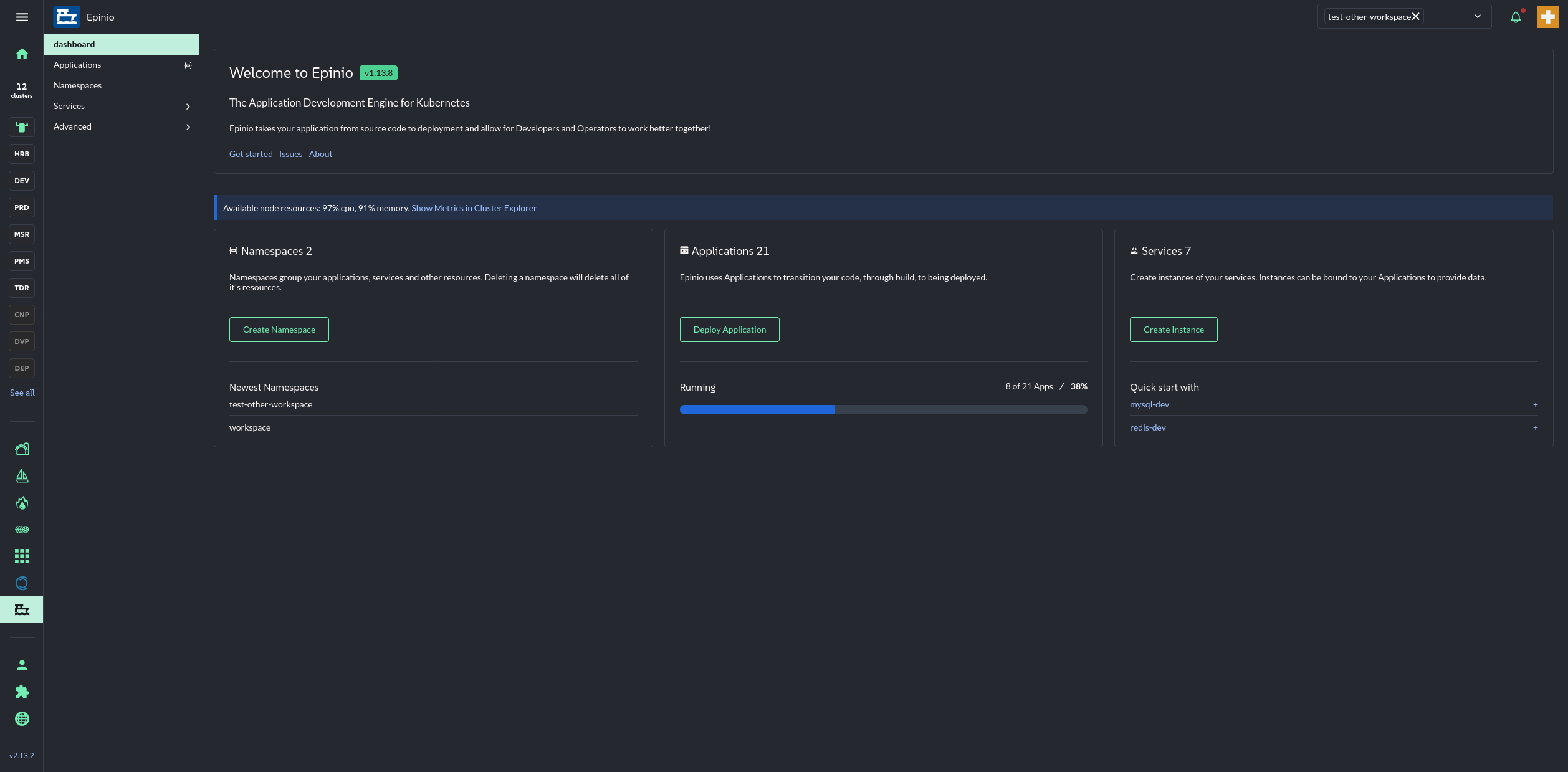Open the notifications bell
The width and height of the screenshot is (1568, 772).
pyautogui.click(x=1516, y=16)
